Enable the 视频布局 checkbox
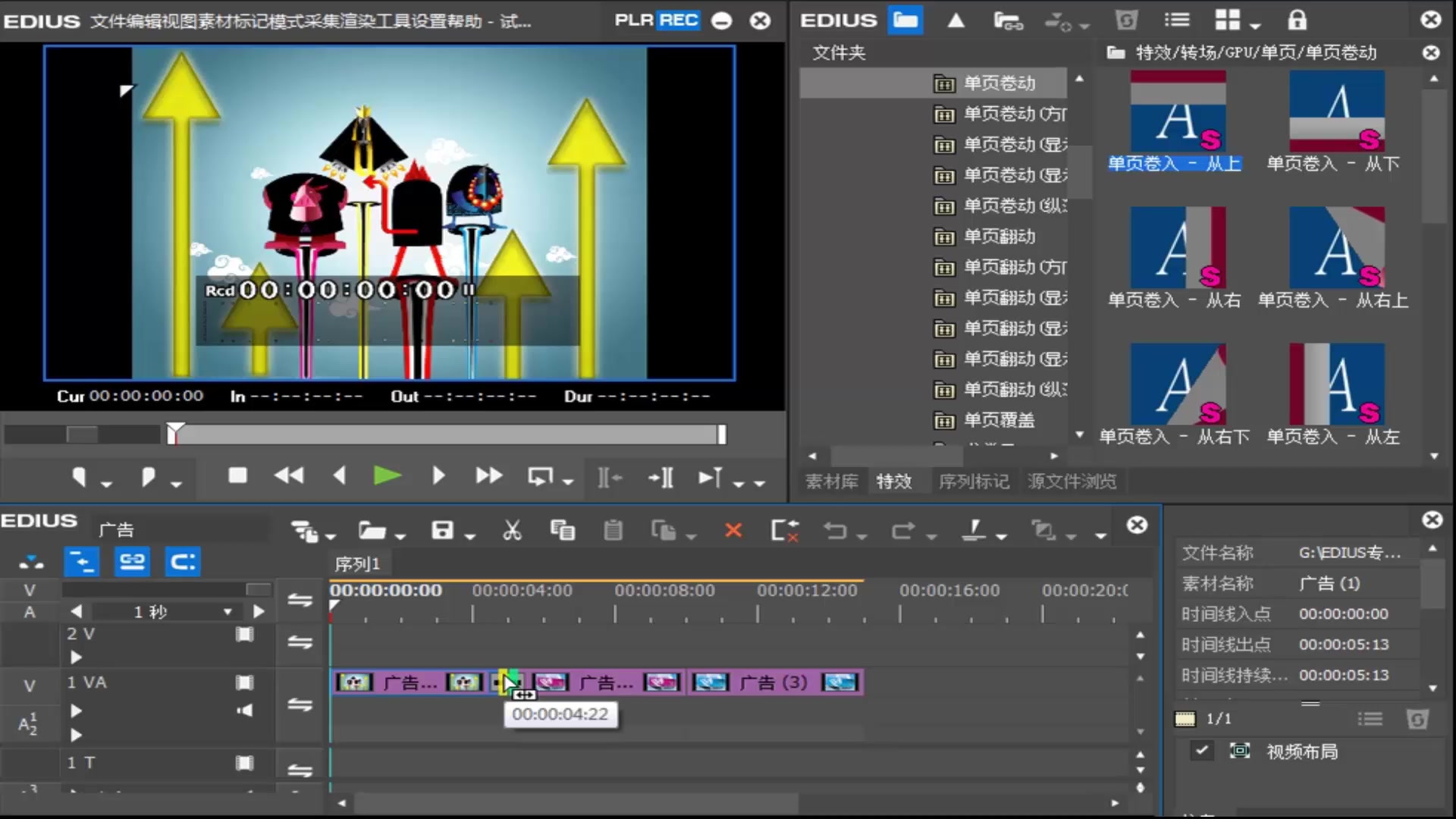This screenshot has width=1456, height=819. point(1201,751)
